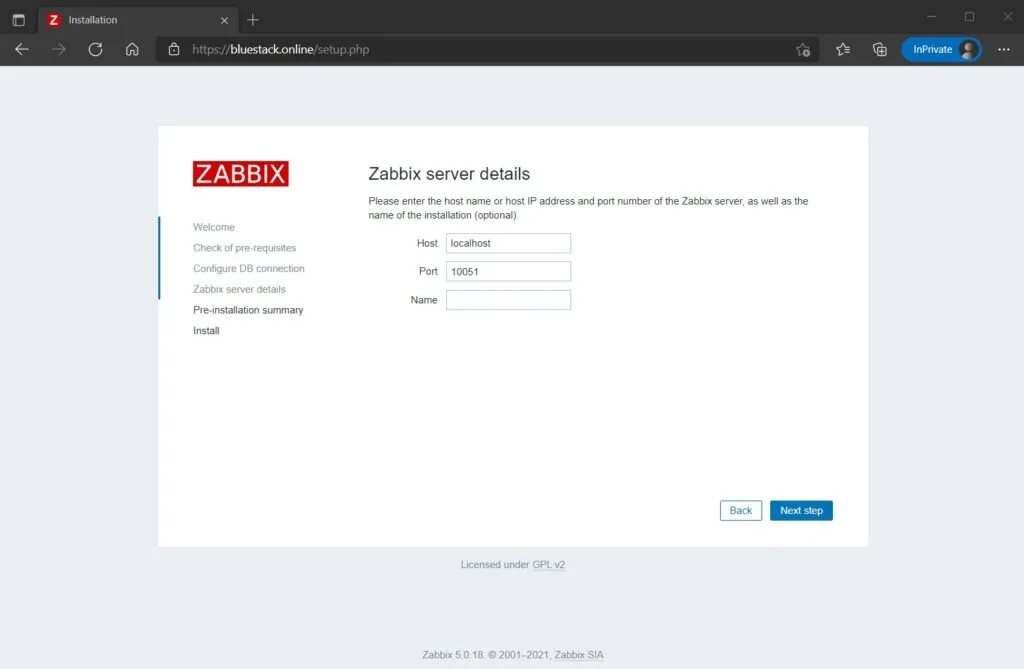Viewport: 1024px width, 669px height.
Task: Toggle the vertical tabs icon
Action: pyautogui.click(x=19, y=20)
